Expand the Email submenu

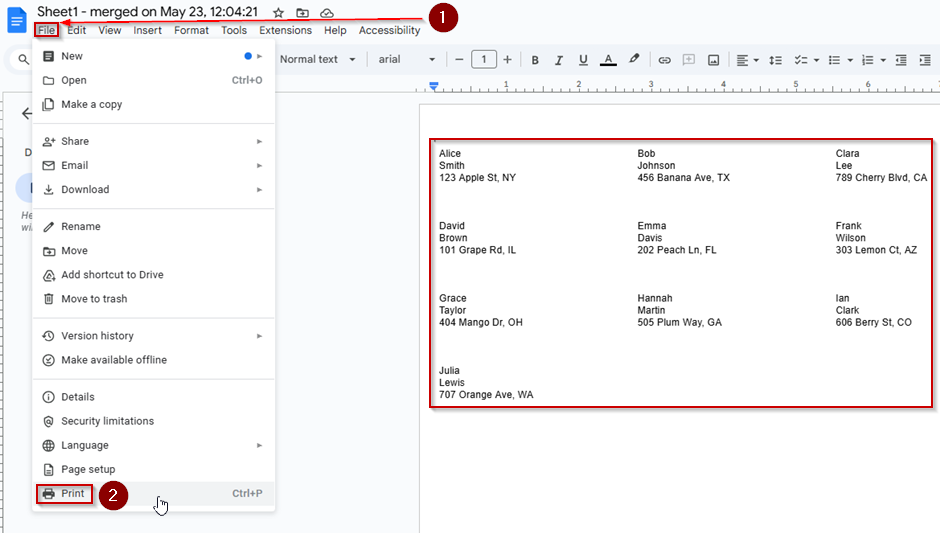tap(153, 165)
